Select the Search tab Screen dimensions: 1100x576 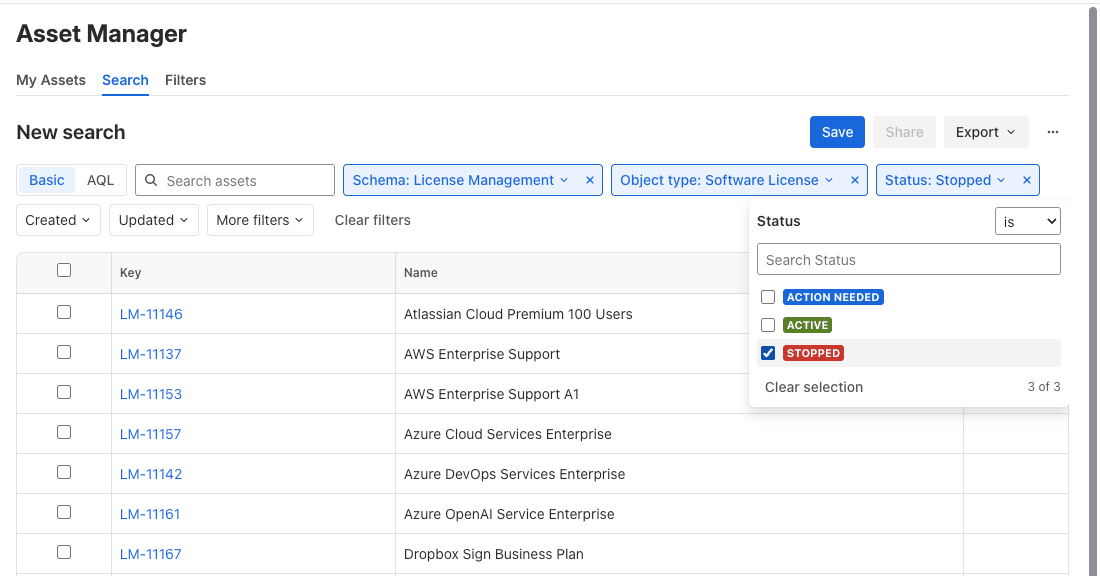(x=125, y=80)
